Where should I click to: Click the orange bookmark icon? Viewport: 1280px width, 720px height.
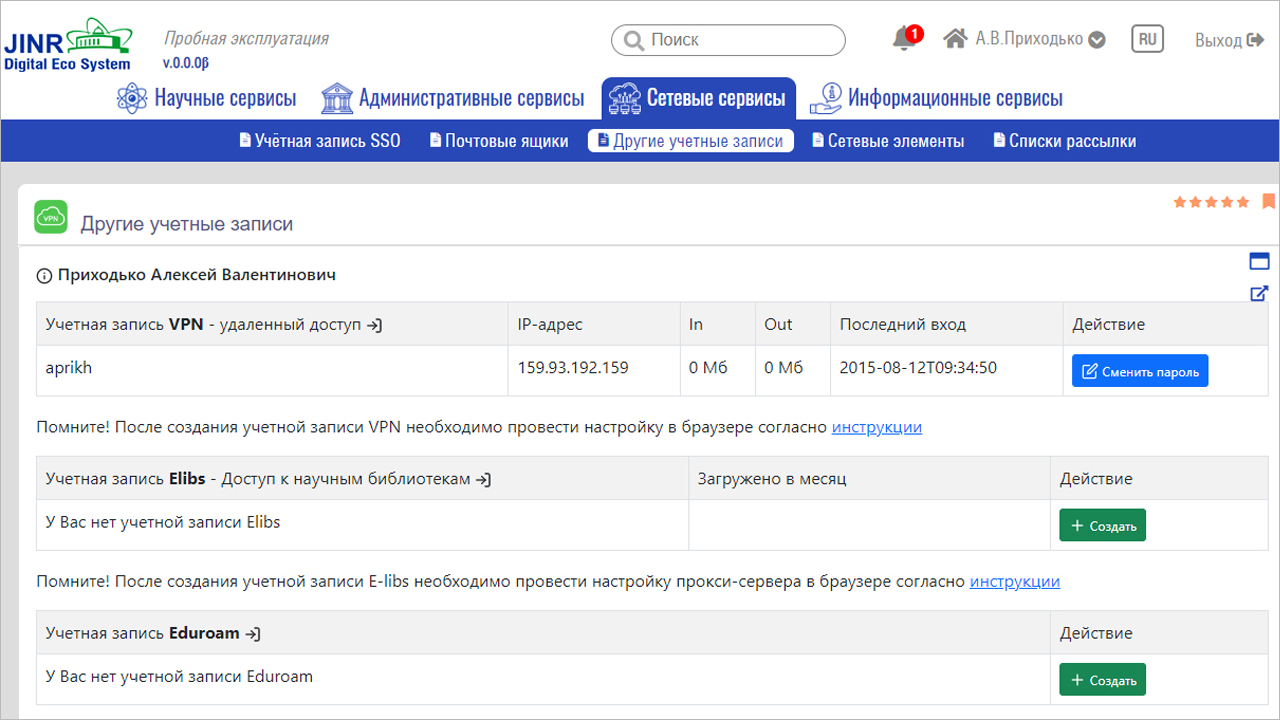1268,201
